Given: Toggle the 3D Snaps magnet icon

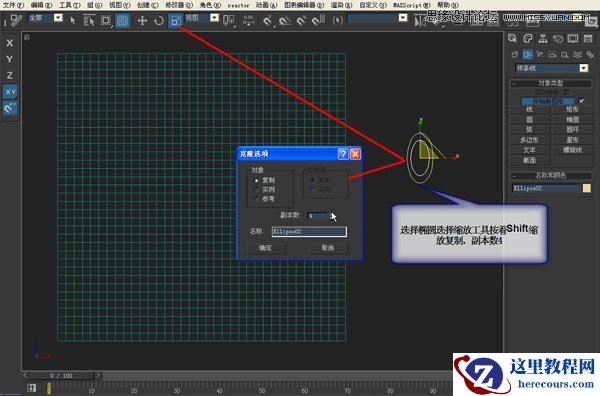Looking at the screenshot, I should coord(267,21).
